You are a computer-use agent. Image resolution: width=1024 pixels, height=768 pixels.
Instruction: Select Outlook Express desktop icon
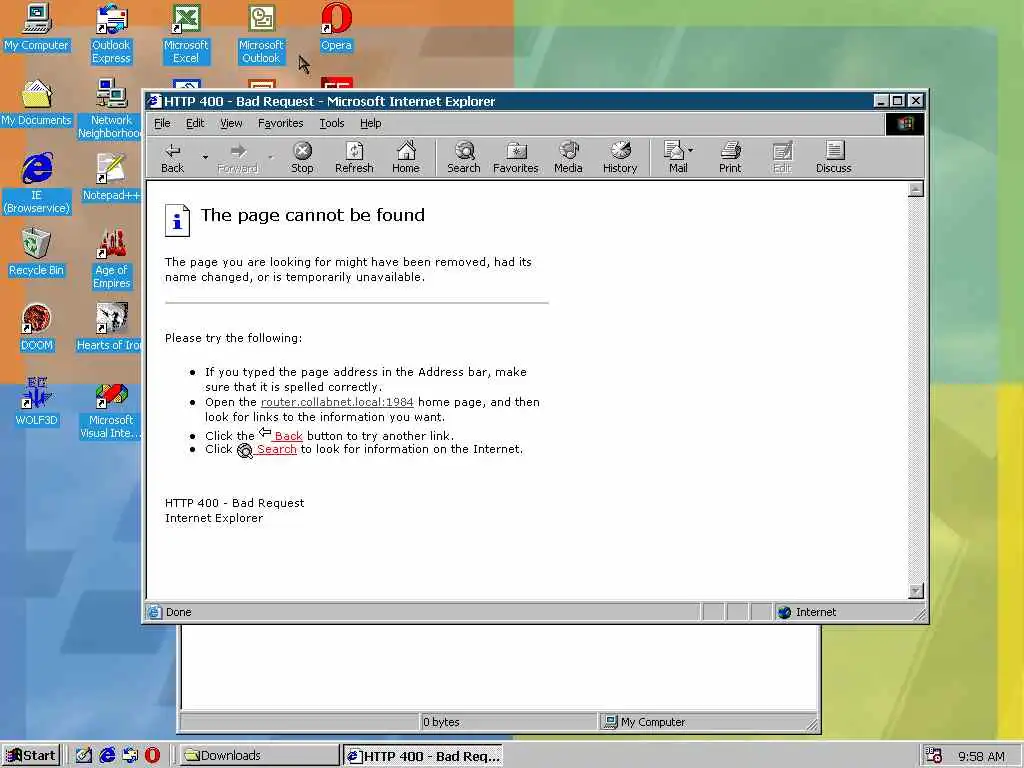(111, 34)
